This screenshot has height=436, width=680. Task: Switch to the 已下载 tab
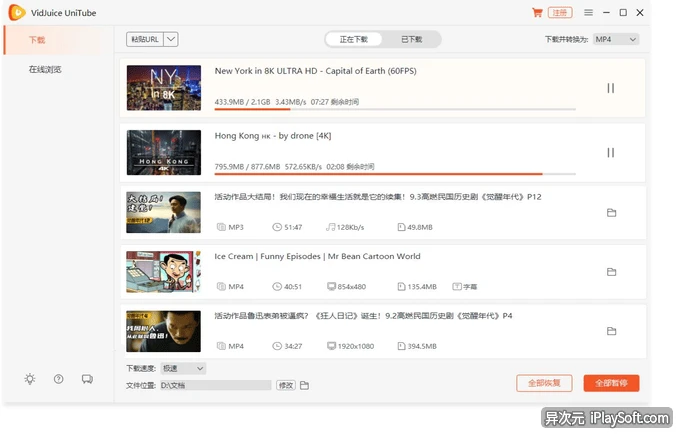411,39
